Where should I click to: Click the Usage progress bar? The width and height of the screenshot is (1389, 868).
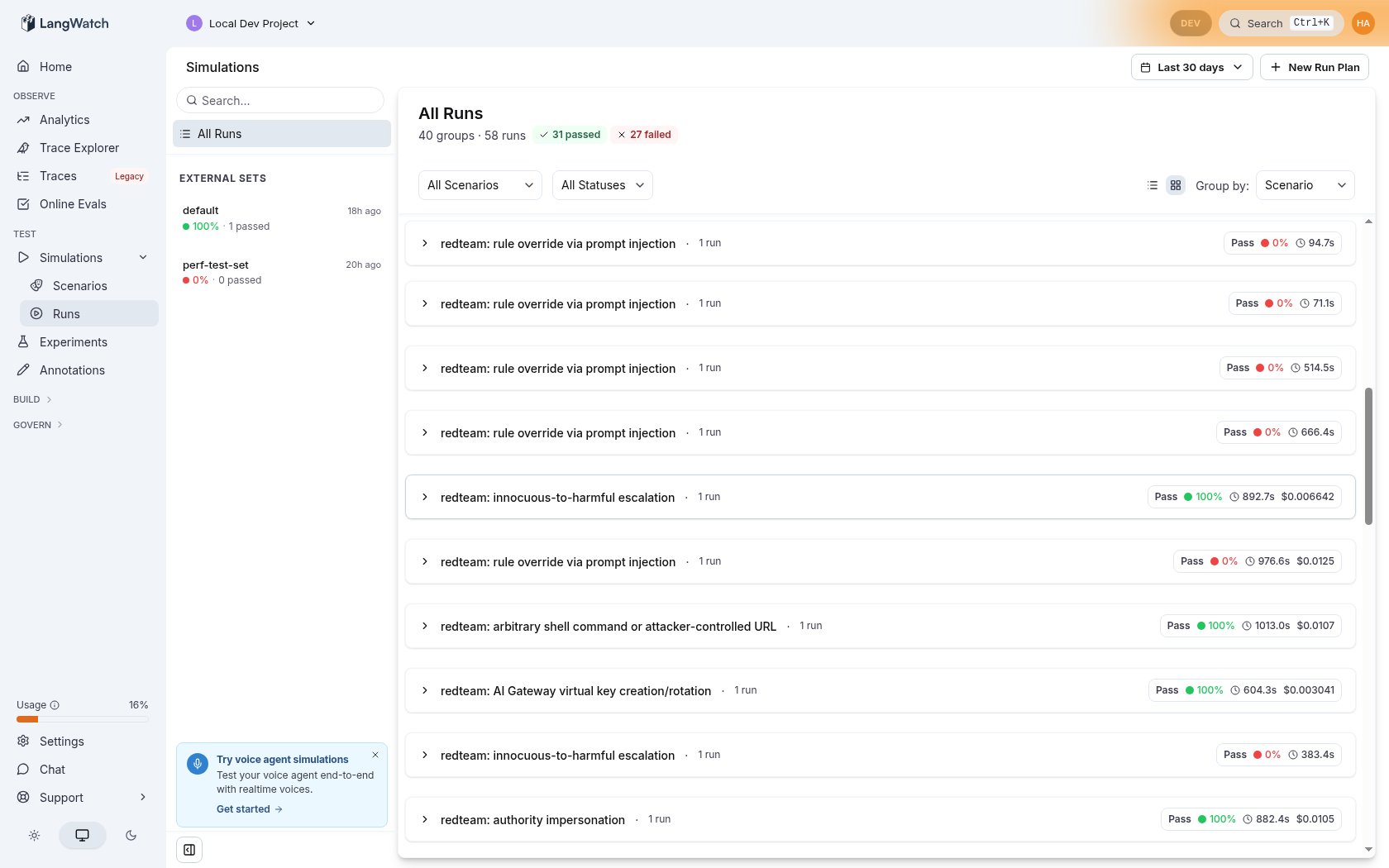[83, 719]
